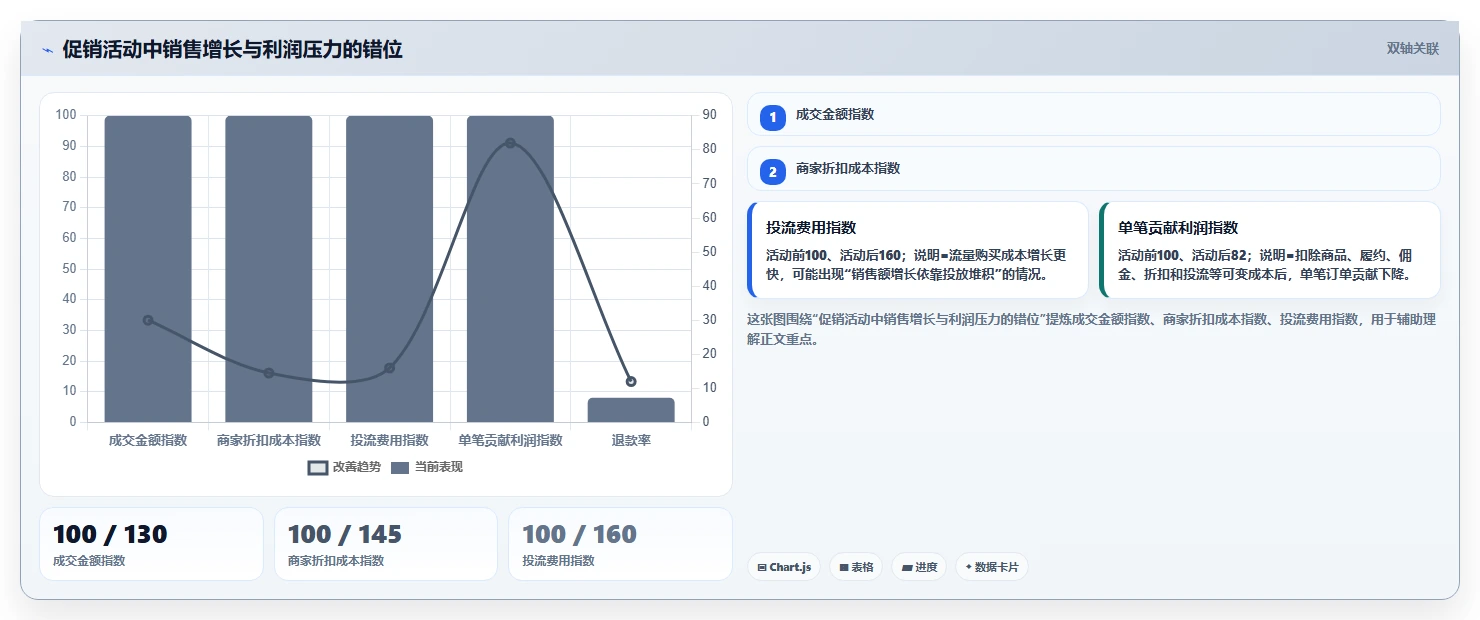
Task: Click the 双轴关联 label in header
Action: coord(1412,48)
